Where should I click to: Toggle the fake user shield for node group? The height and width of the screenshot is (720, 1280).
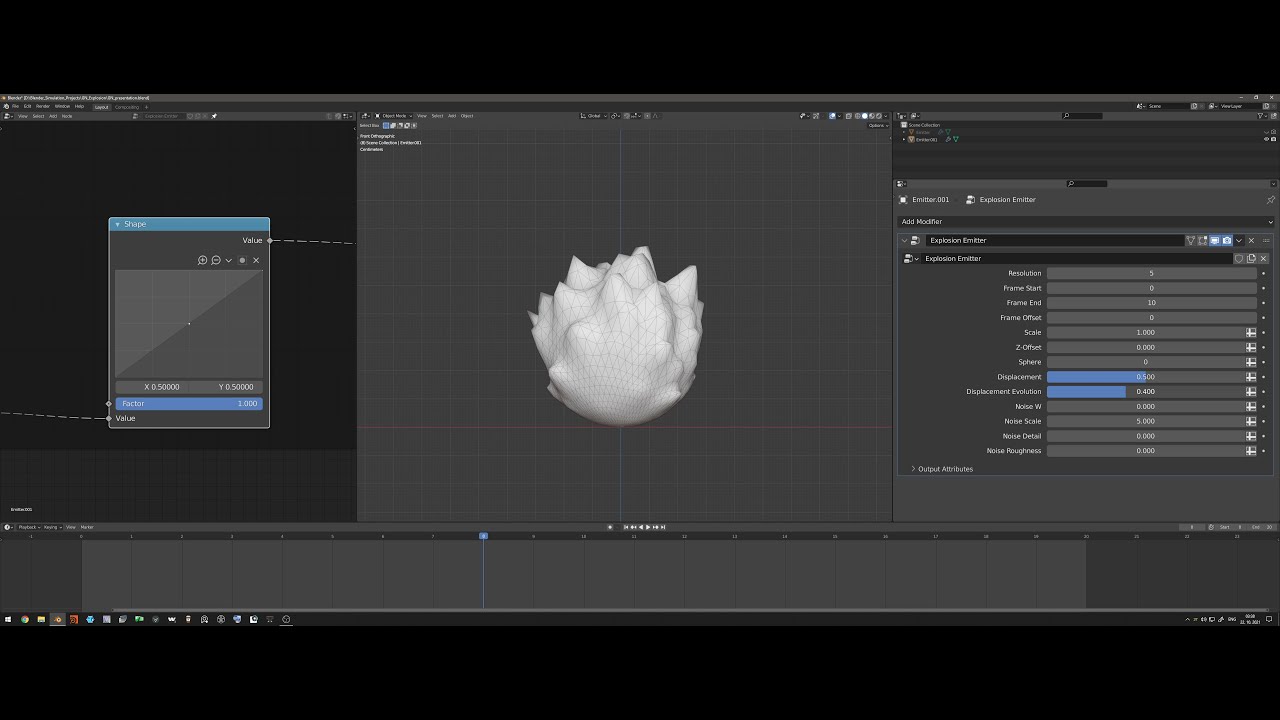point(1238,258)
